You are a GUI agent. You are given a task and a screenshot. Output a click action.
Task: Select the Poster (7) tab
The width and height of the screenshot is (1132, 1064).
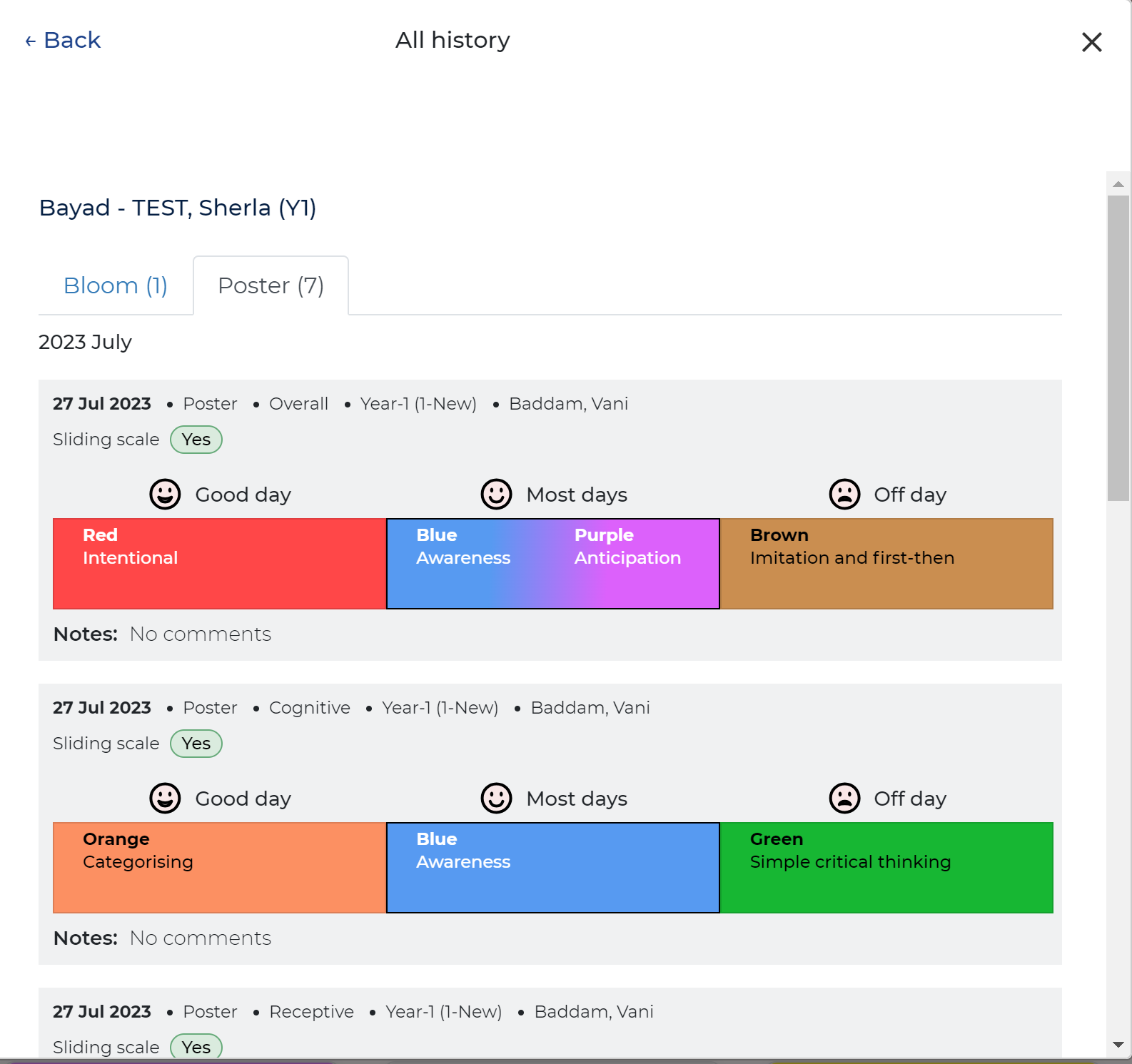tap(271, 285)
